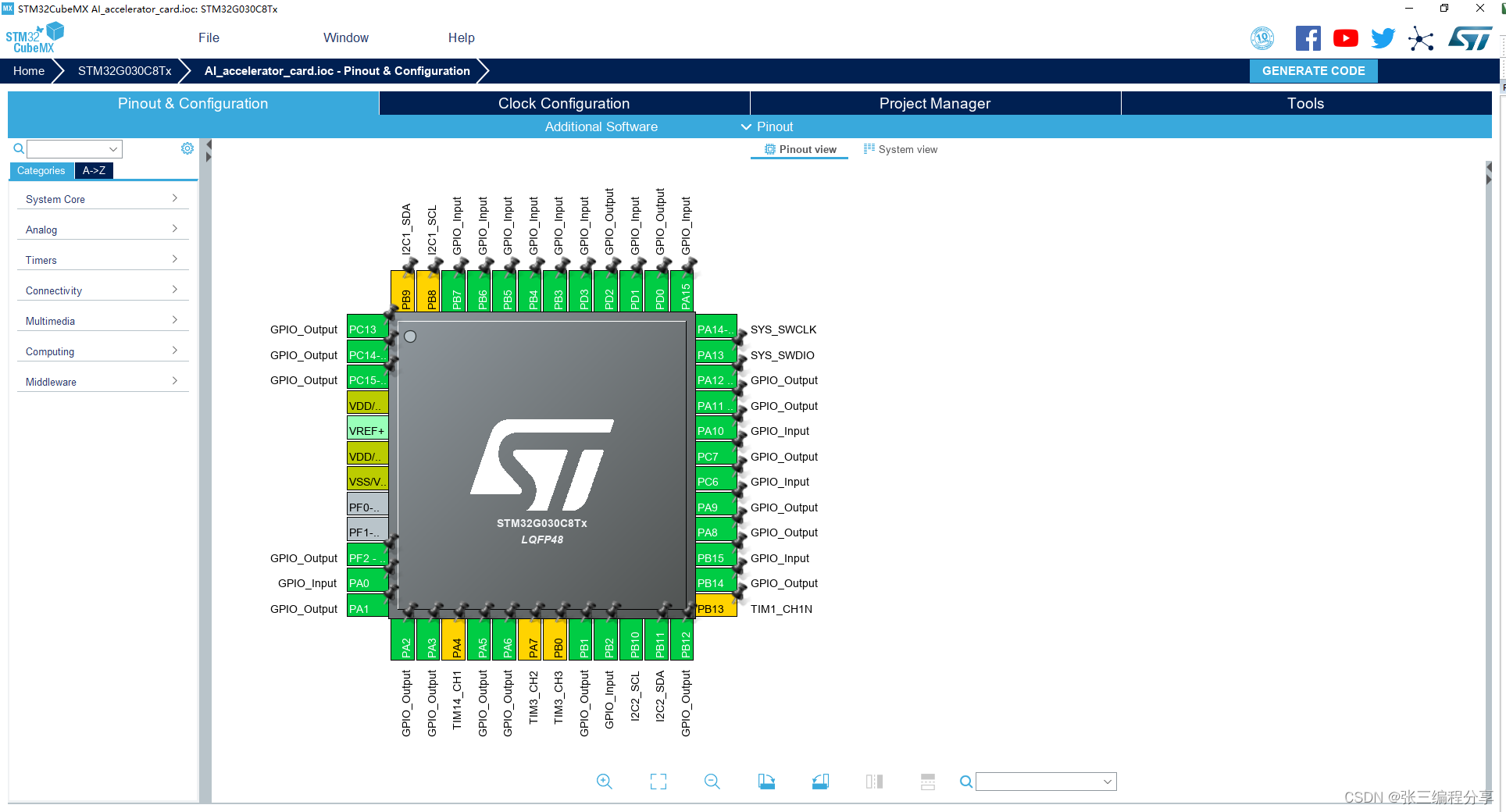Expand the Connectivity category
This screenshot has height=812, width=1506.
click(x=102, y=290)
